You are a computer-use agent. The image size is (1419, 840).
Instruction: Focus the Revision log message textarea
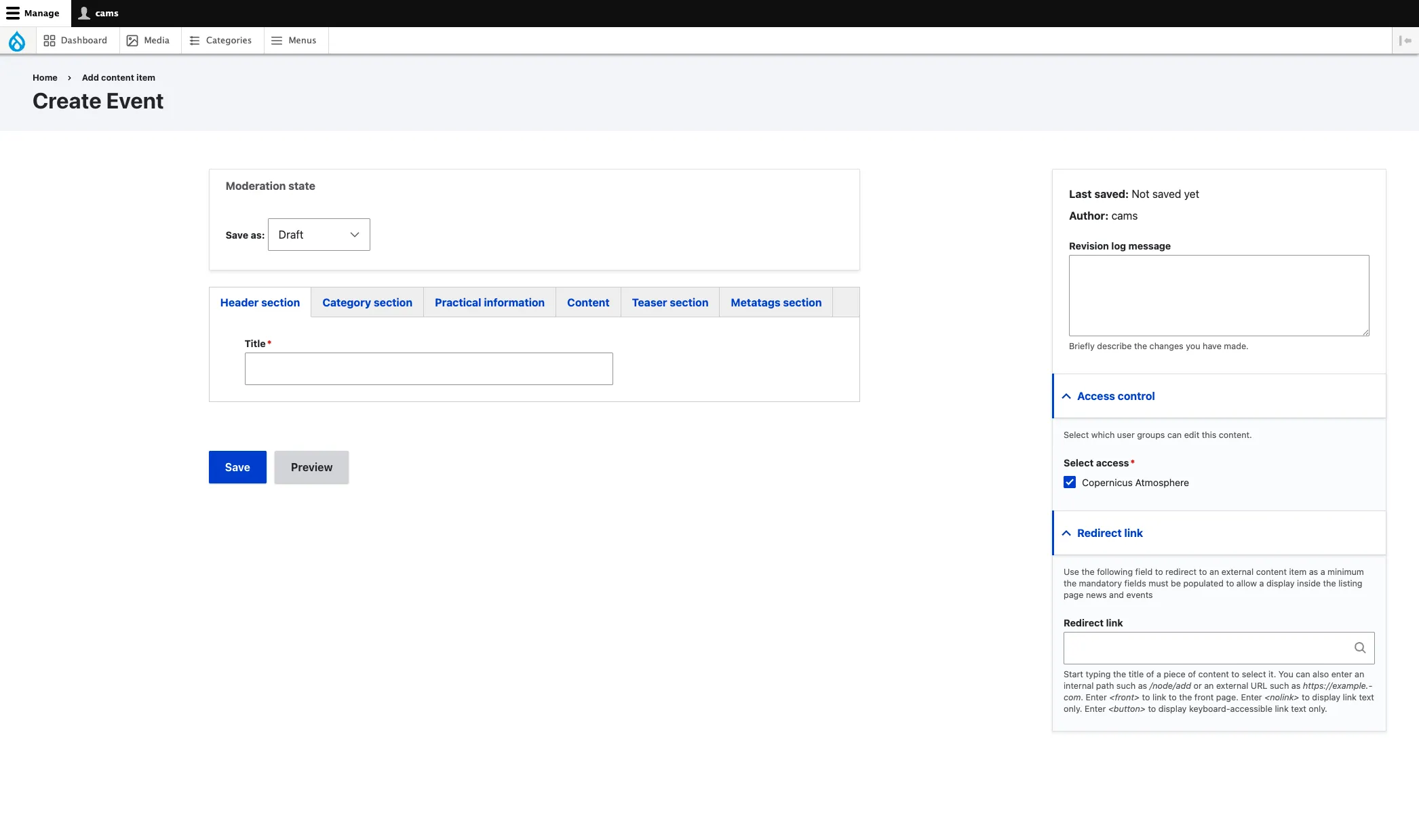click(1219, 296)
